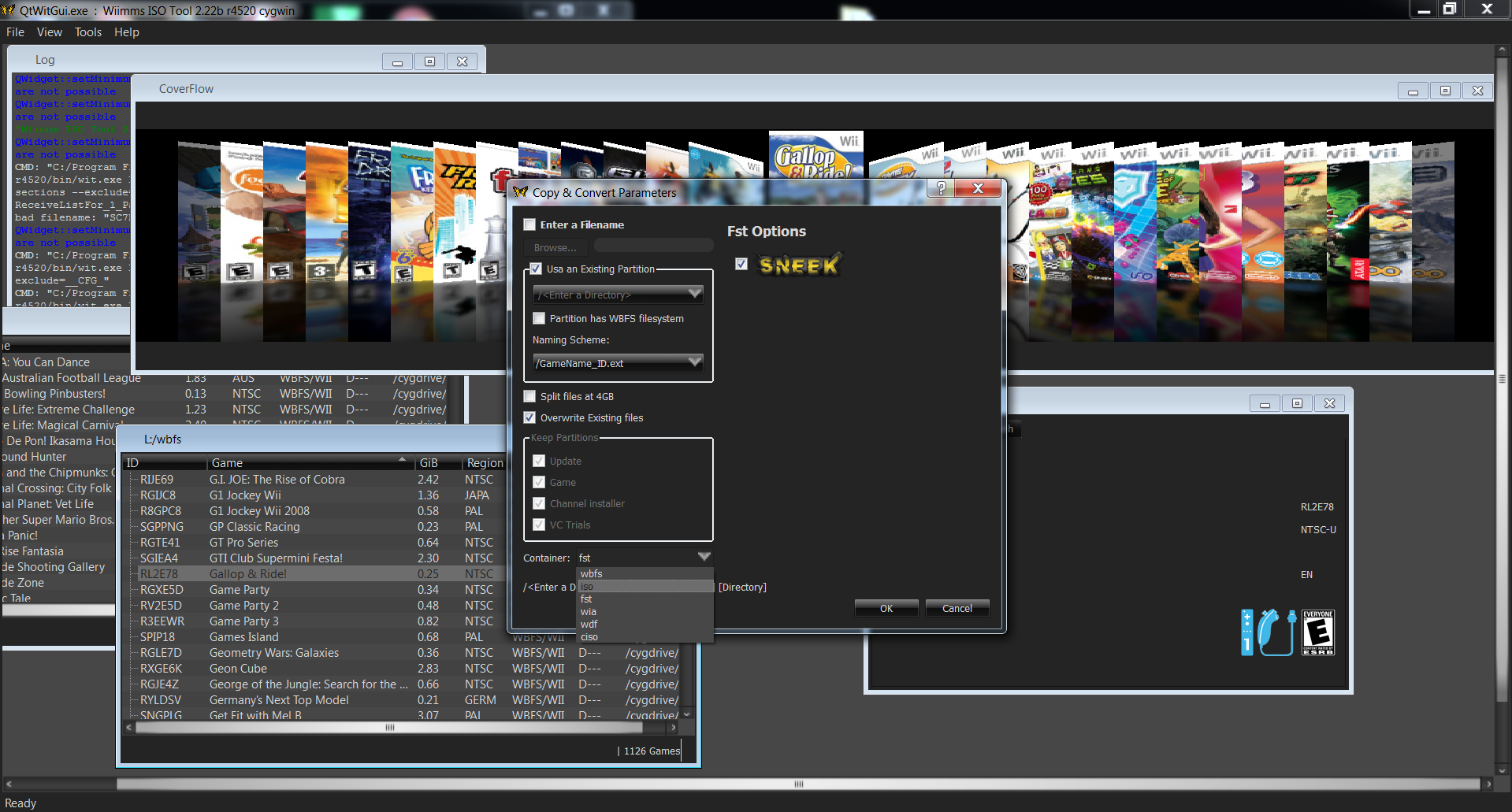Minimize the CoverFlow window
Image resolution: width=1512 pixels, height=812 pixels.
pyautogui.click(x=1413, y=91)
